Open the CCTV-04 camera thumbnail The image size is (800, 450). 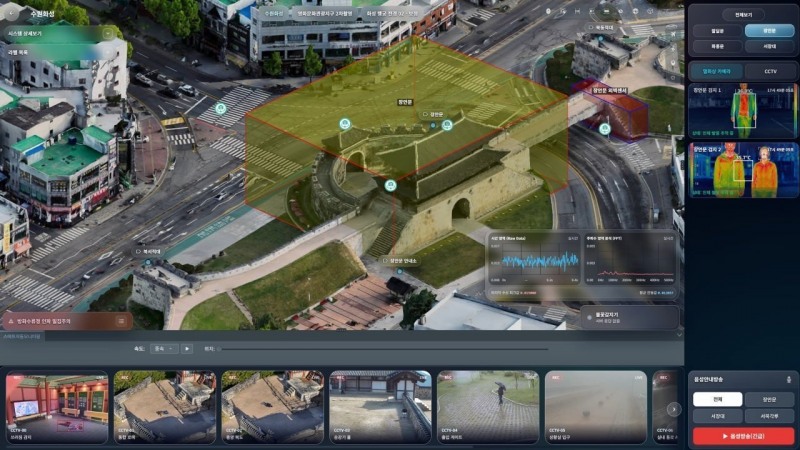point(488,407)
